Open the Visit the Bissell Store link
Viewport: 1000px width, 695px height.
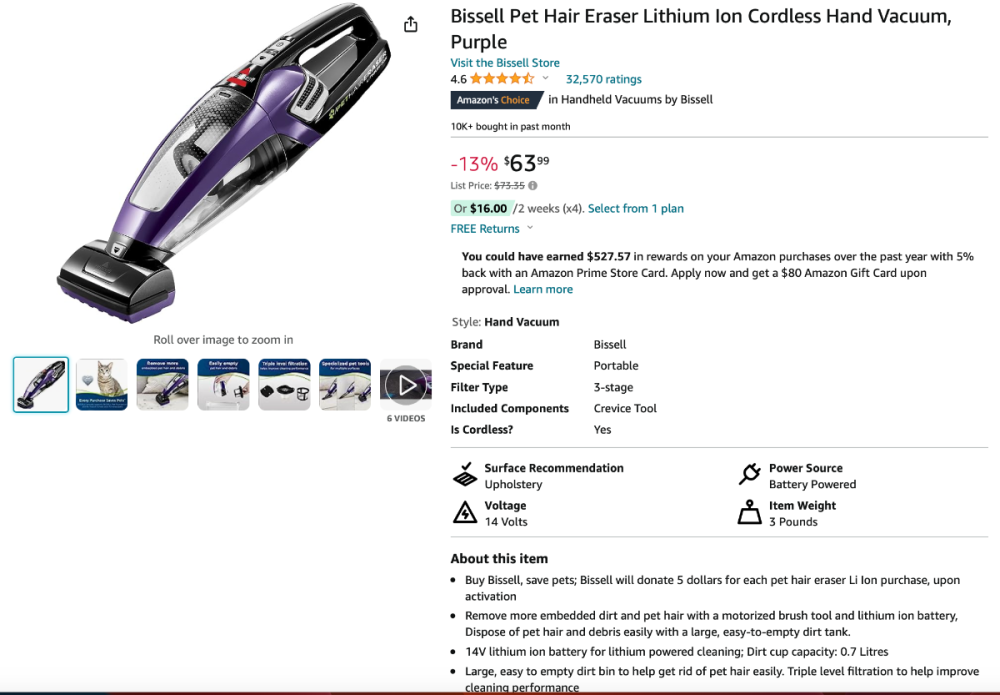coord(504,62)
